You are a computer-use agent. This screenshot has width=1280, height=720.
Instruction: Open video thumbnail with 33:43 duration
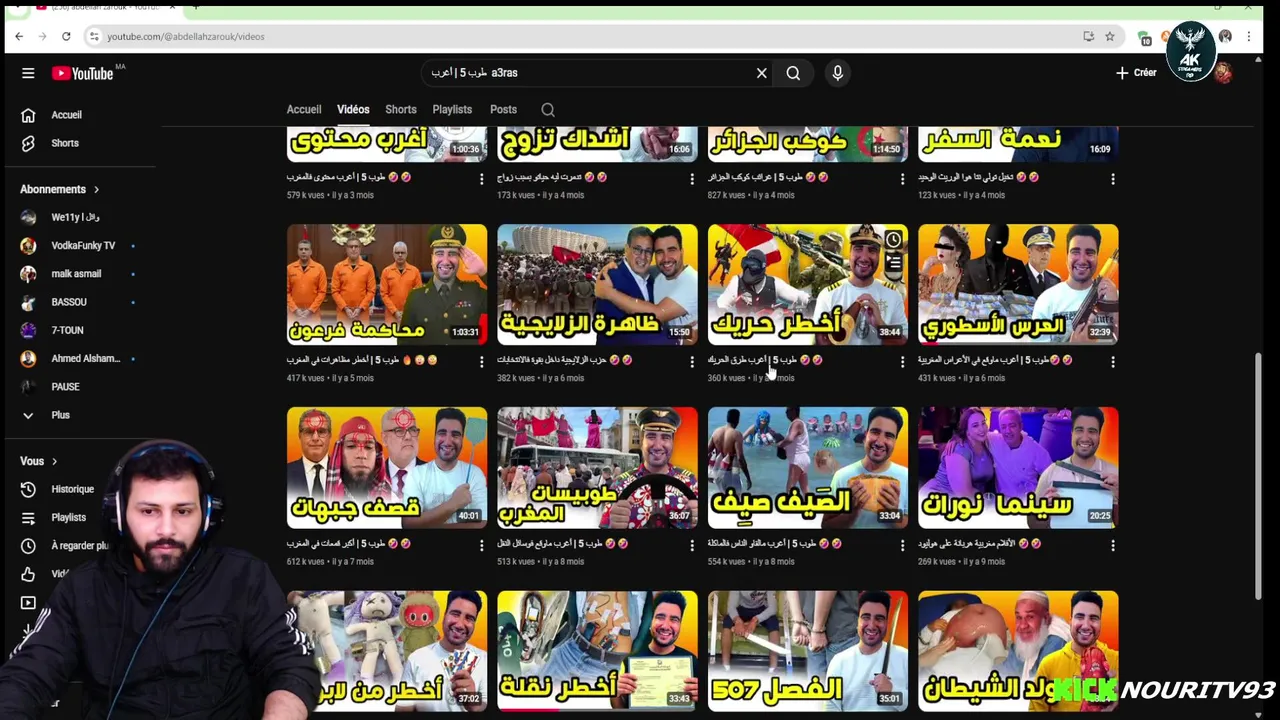point(597,651)
